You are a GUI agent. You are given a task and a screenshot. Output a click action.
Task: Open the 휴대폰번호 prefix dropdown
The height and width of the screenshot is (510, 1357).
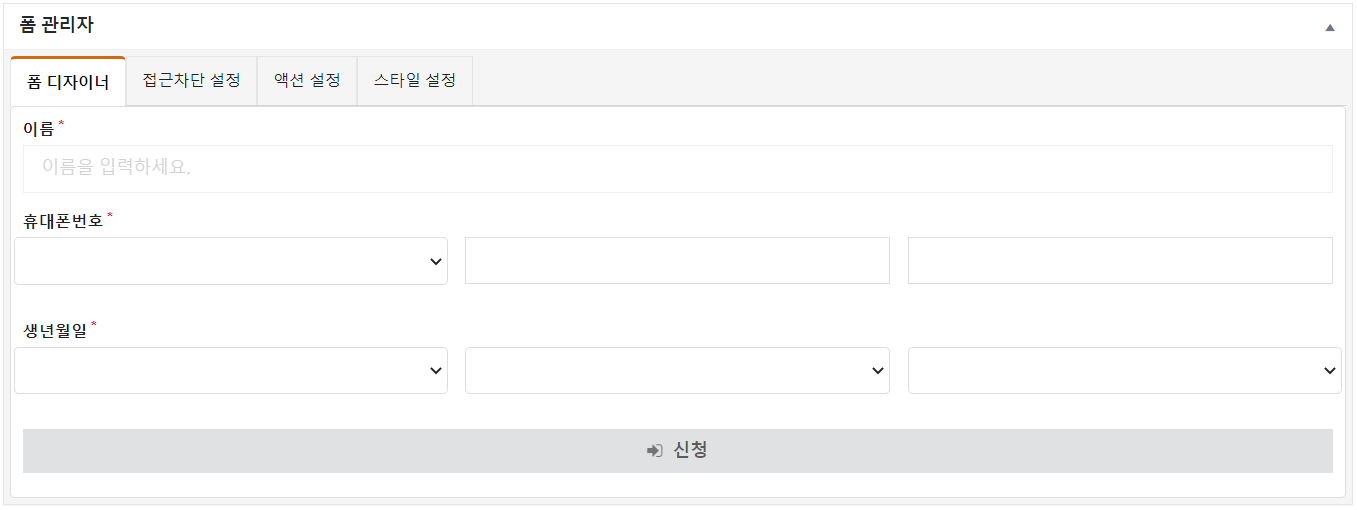coord(231,261)
